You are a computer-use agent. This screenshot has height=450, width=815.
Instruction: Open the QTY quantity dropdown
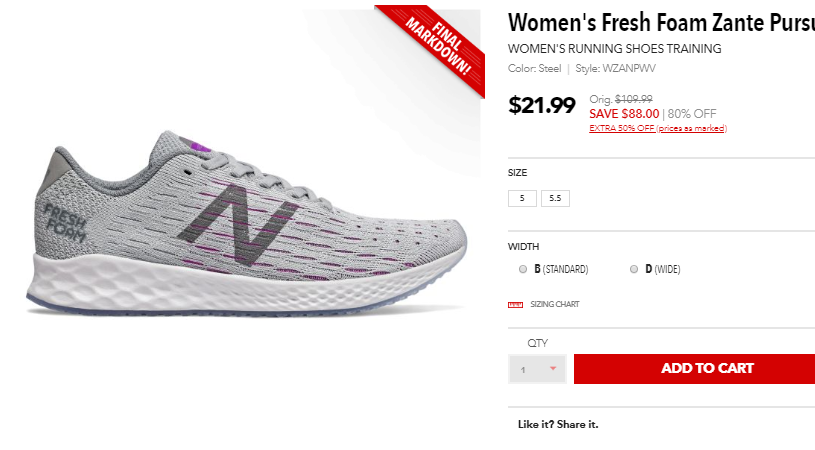coord(538,369)
